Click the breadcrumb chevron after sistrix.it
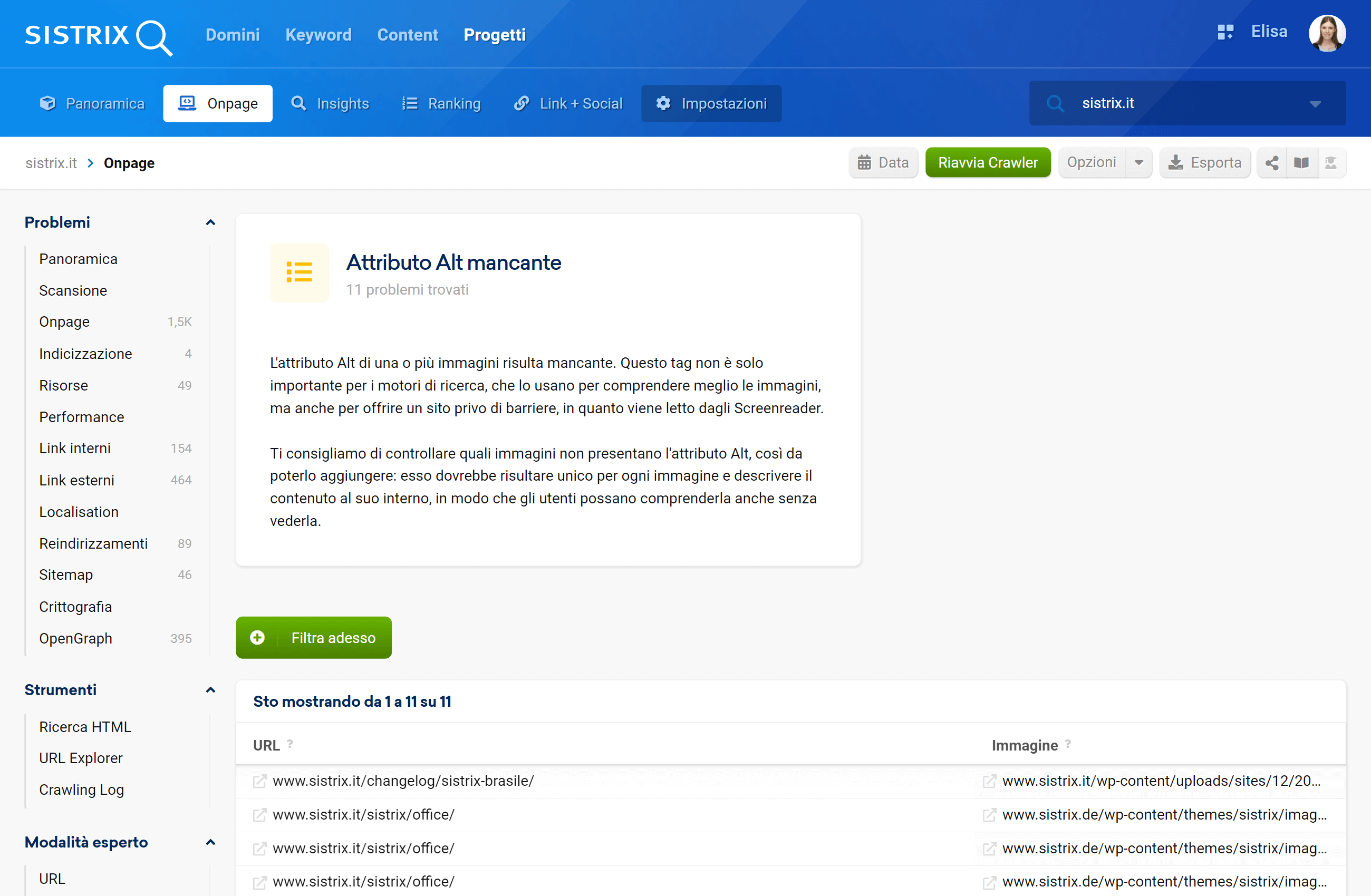Viewport: 1371px width, 896px height. coord(91,163)
